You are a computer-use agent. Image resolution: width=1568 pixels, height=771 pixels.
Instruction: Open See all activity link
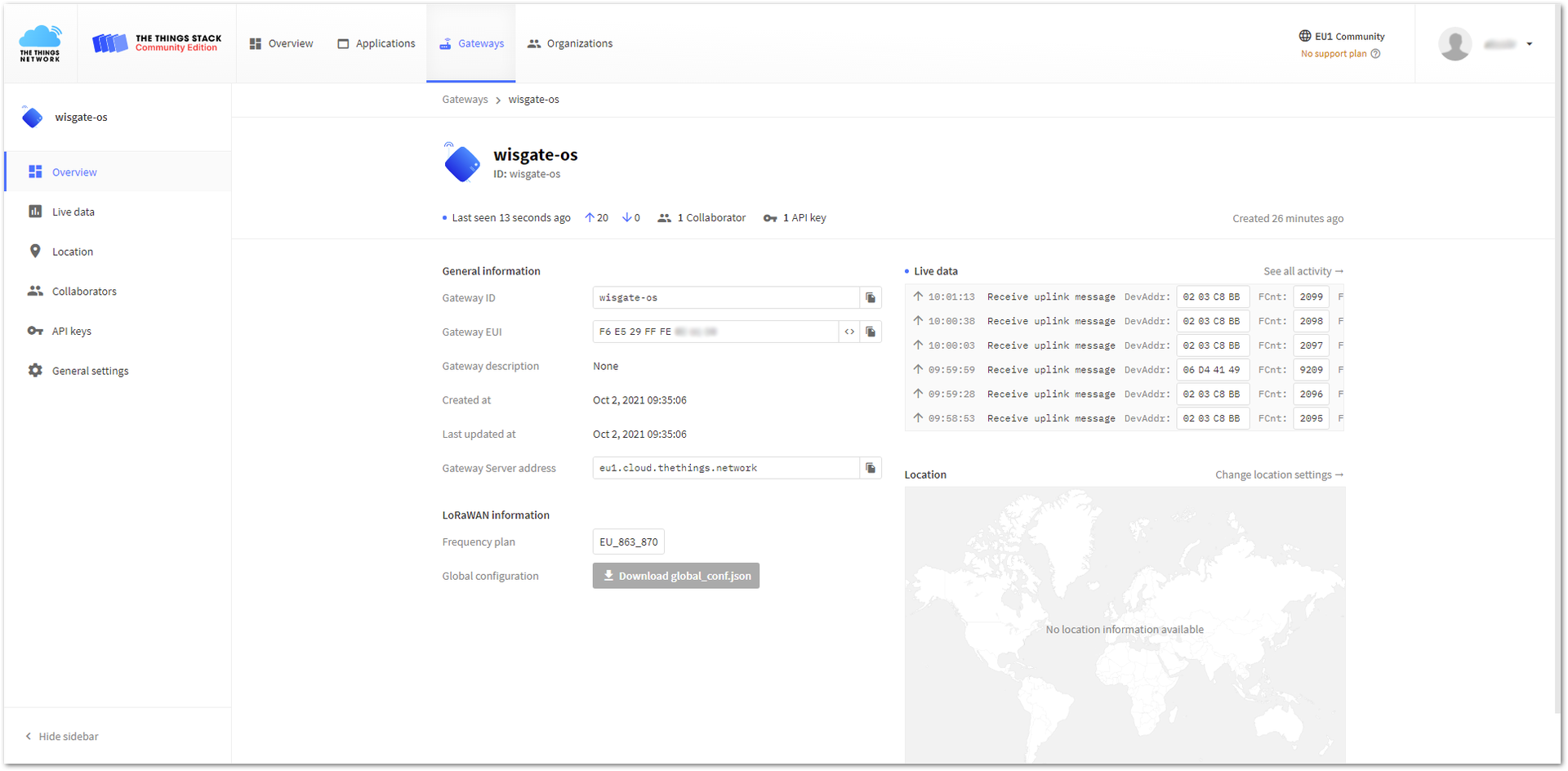[x=1303, y=271]
